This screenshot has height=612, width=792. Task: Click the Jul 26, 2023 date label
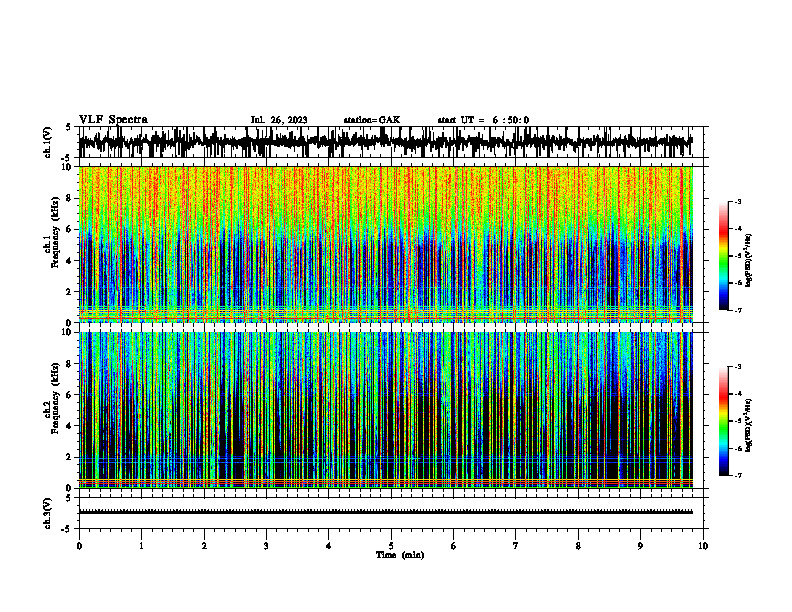279,120
